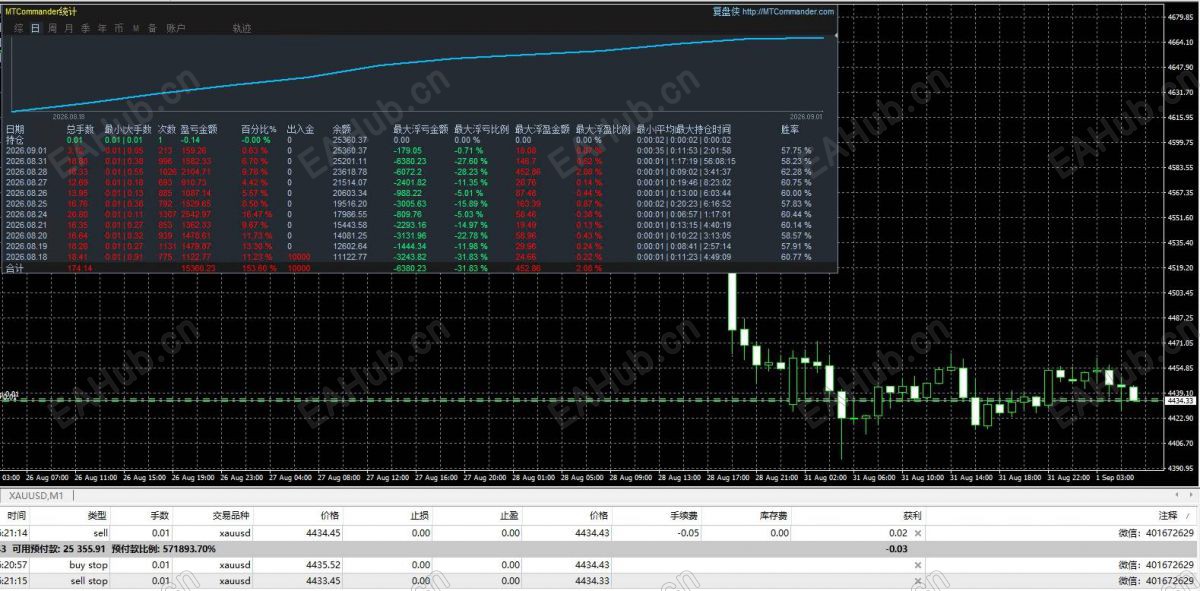The width and height of the screenshot is (1200, 591).
Task: Sort orders by the 止盈 column header
Action: point(510,515)
